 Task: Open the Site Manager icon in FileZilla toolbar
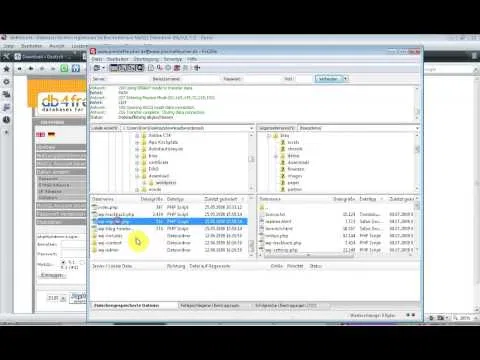[97, 68]
